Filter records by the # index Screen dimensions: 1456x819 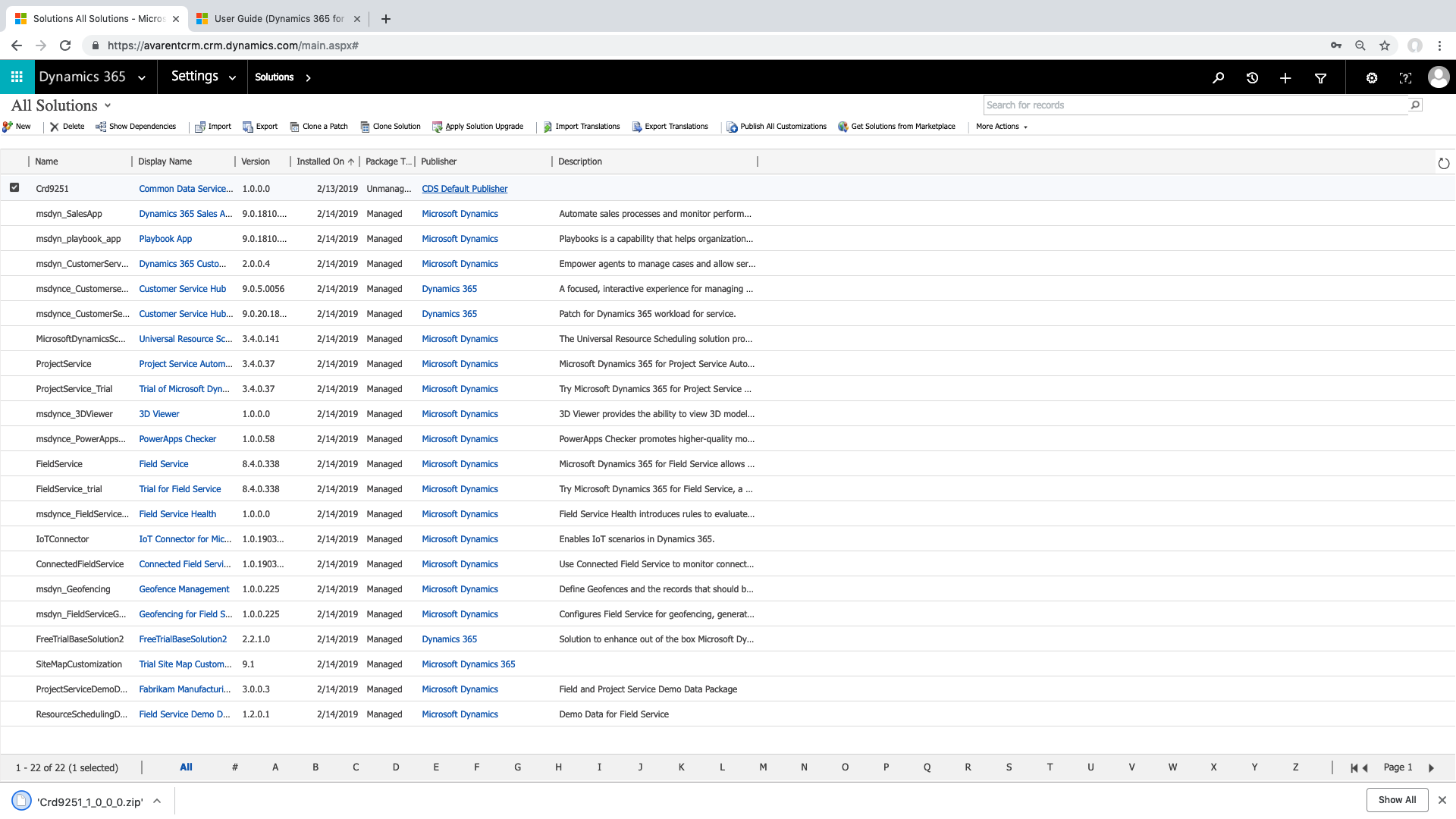(x=235, y=767)
